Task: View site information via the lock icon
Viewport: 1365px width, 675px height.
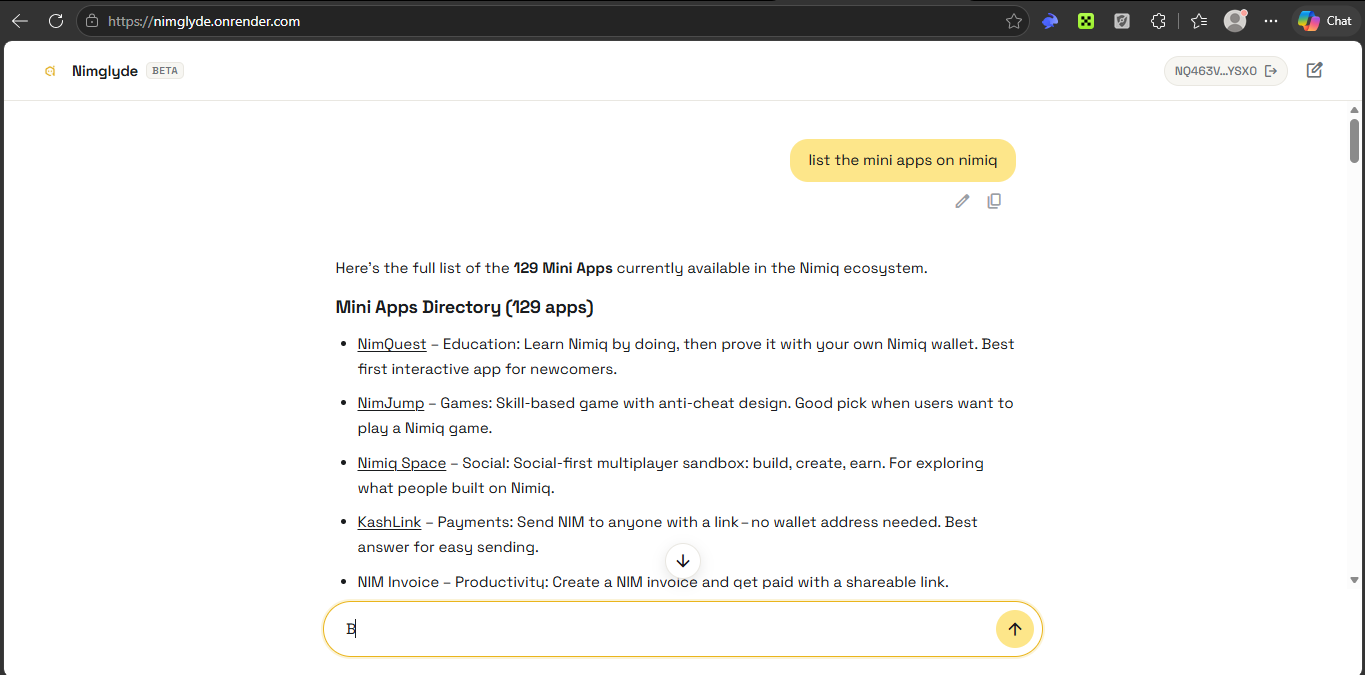Action: (92, 21)
